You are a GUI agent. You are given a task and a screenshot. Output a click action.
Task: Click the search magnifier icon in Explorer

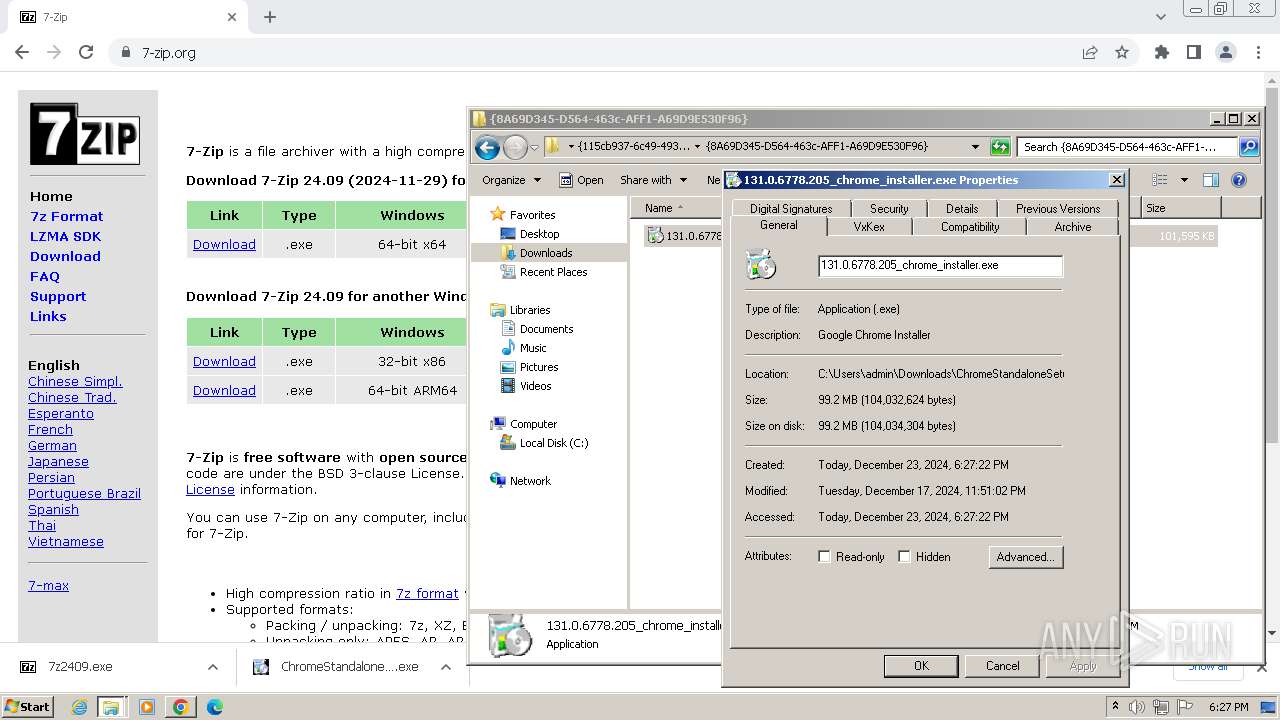coord(1249,147)
